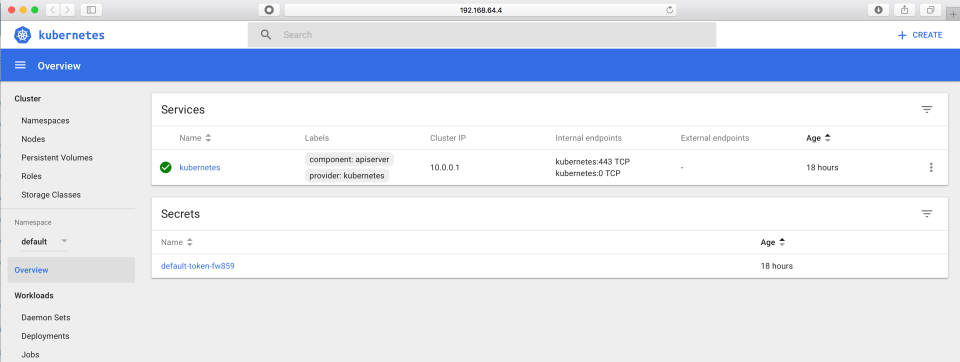This screenshot has height=362, width=960.
Task: Click the Cluster section heading
Action: 28,99
